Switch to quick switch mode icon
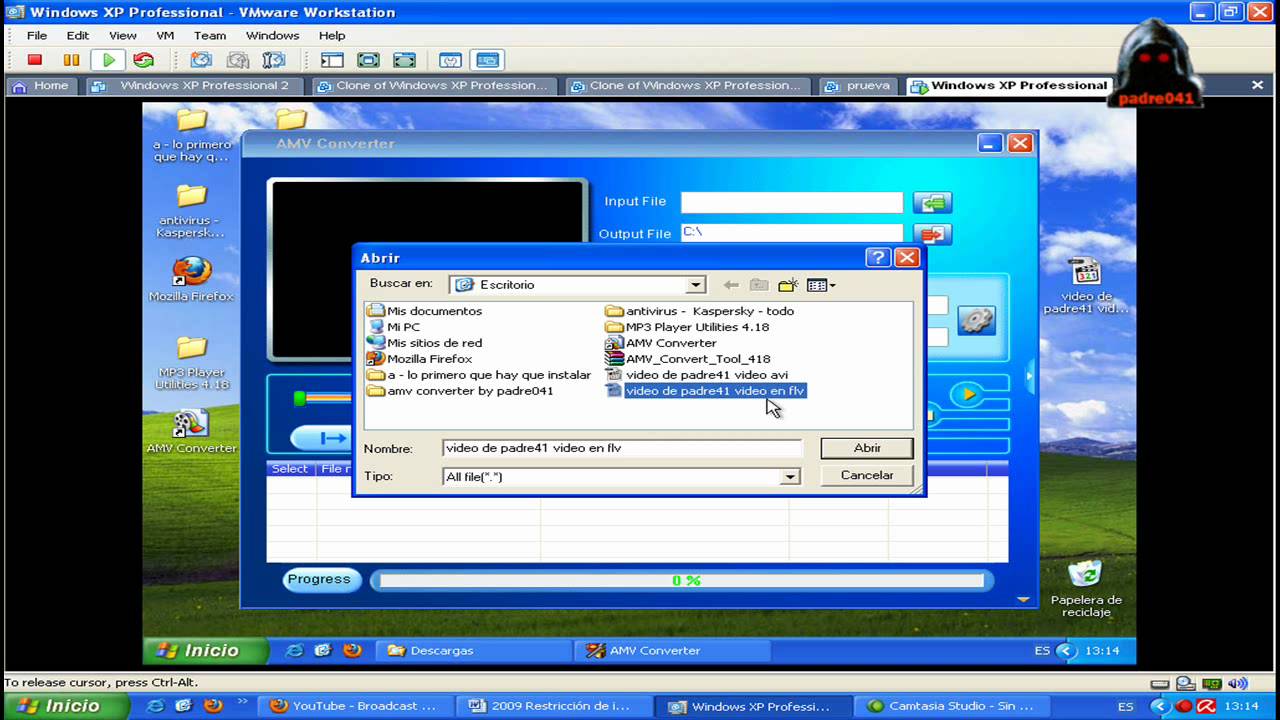The width and height of the screenshot is (1280, 720). coord(368,60)
